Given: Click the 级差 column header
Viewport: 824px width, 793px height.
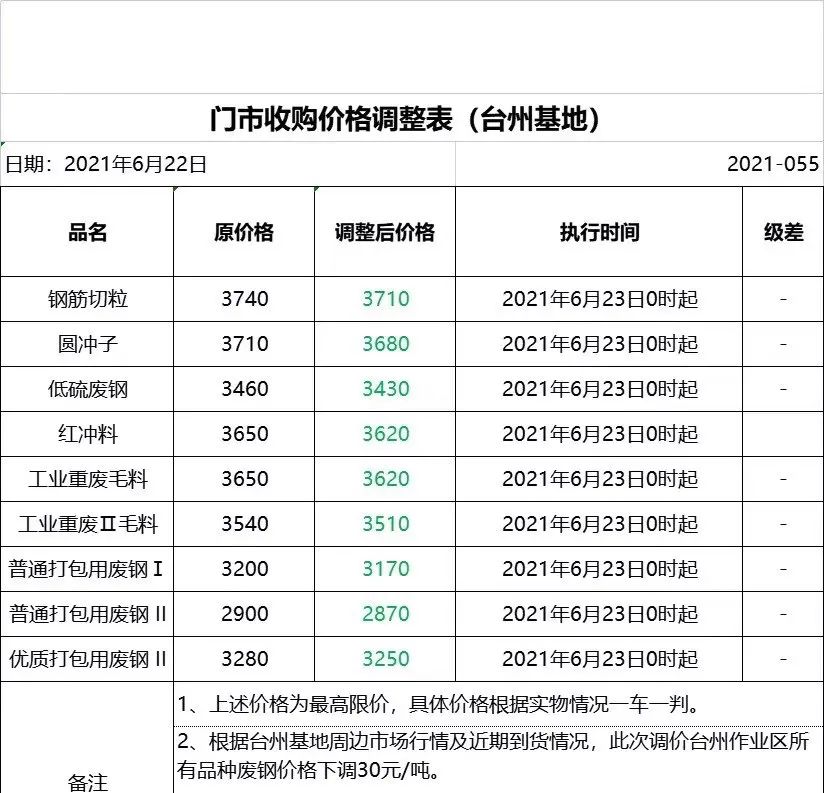Looking at the screenshot, I should pos(784,232).
